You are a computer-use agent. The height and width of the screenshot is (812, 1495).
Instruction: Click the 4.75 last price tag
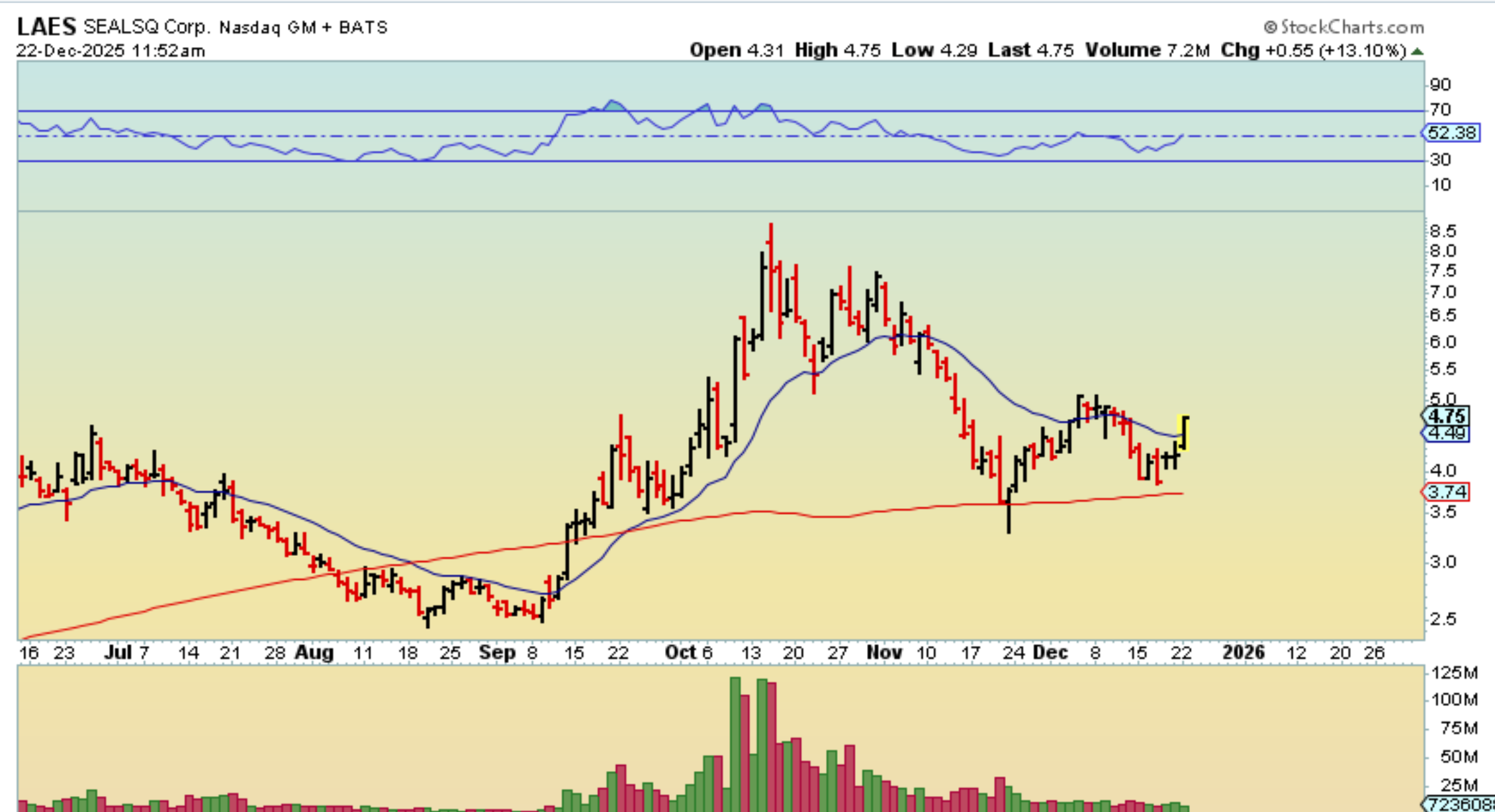tap(1446, 416)
